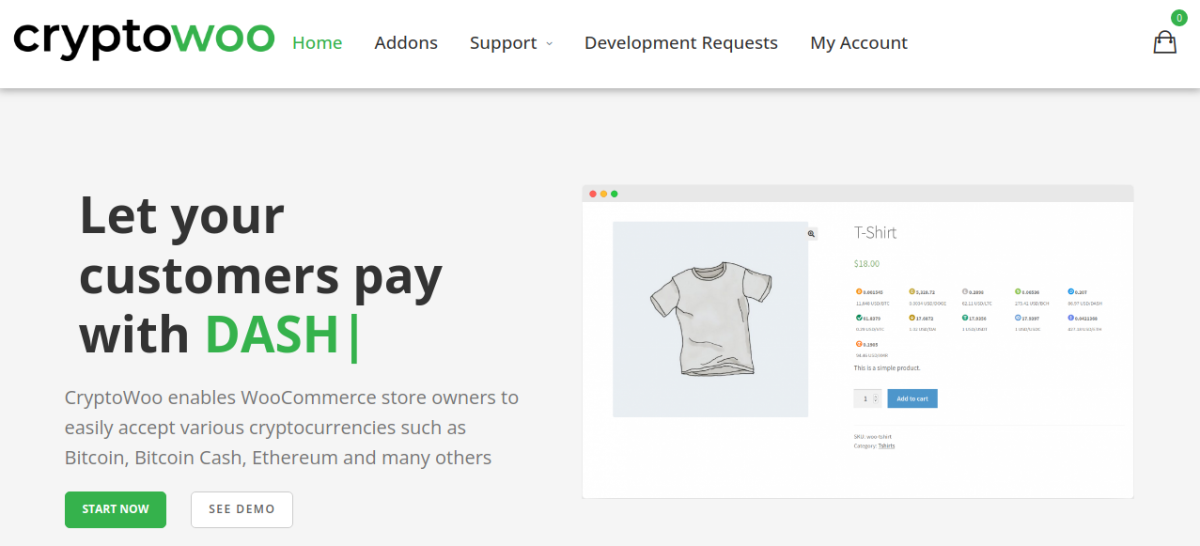Click the SEE DEMO button
The width and height of the screenshot is (1200, 546).
pyautogui.click(x=242, y=509)
